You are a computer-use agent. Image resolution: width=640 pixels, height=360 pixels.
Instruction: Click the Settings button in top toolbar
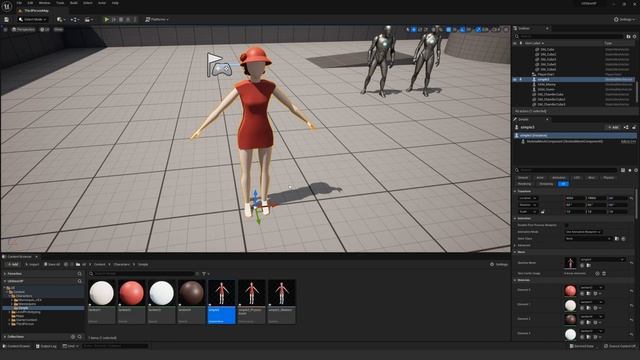(624, 19)
